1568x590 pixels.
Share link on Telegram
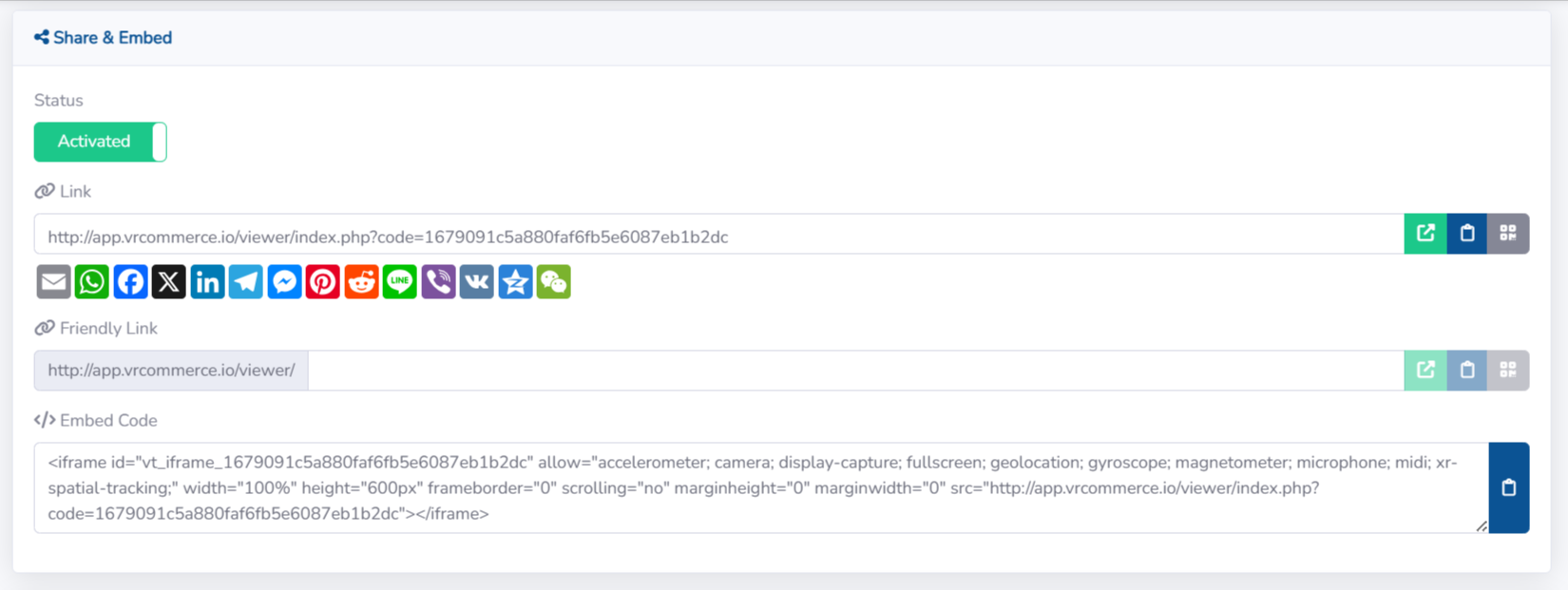[246, 282]
